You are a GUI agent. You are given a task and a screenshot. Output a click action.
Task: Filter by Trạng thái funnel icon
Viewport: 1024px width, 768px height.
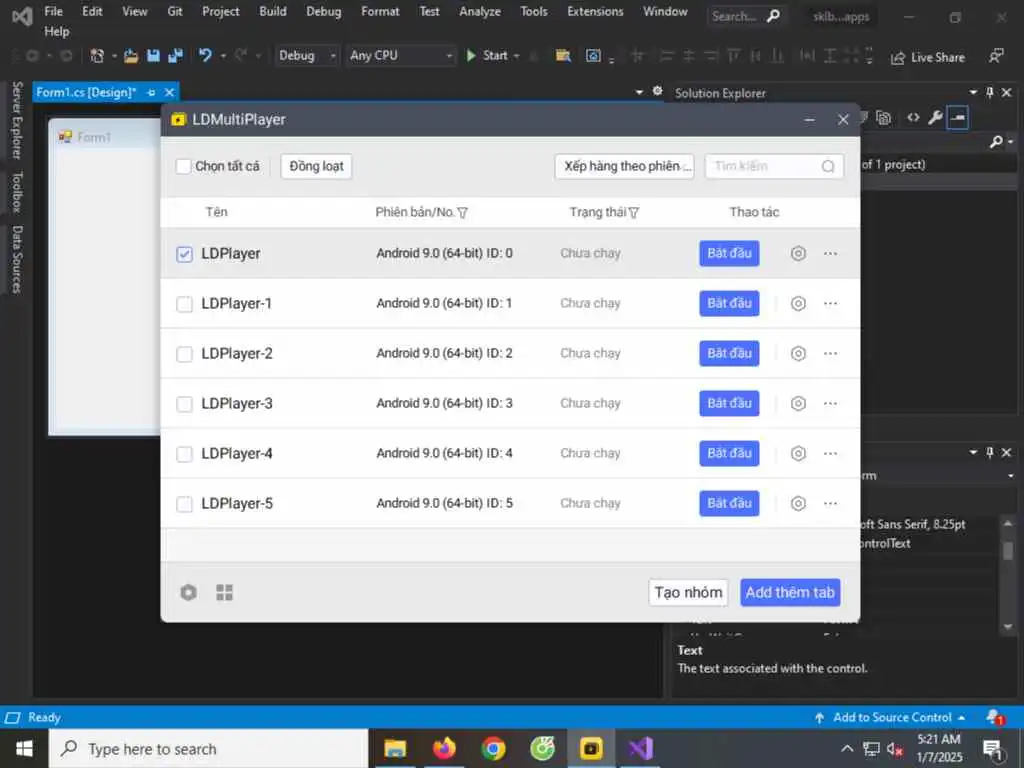coord(633,212)
